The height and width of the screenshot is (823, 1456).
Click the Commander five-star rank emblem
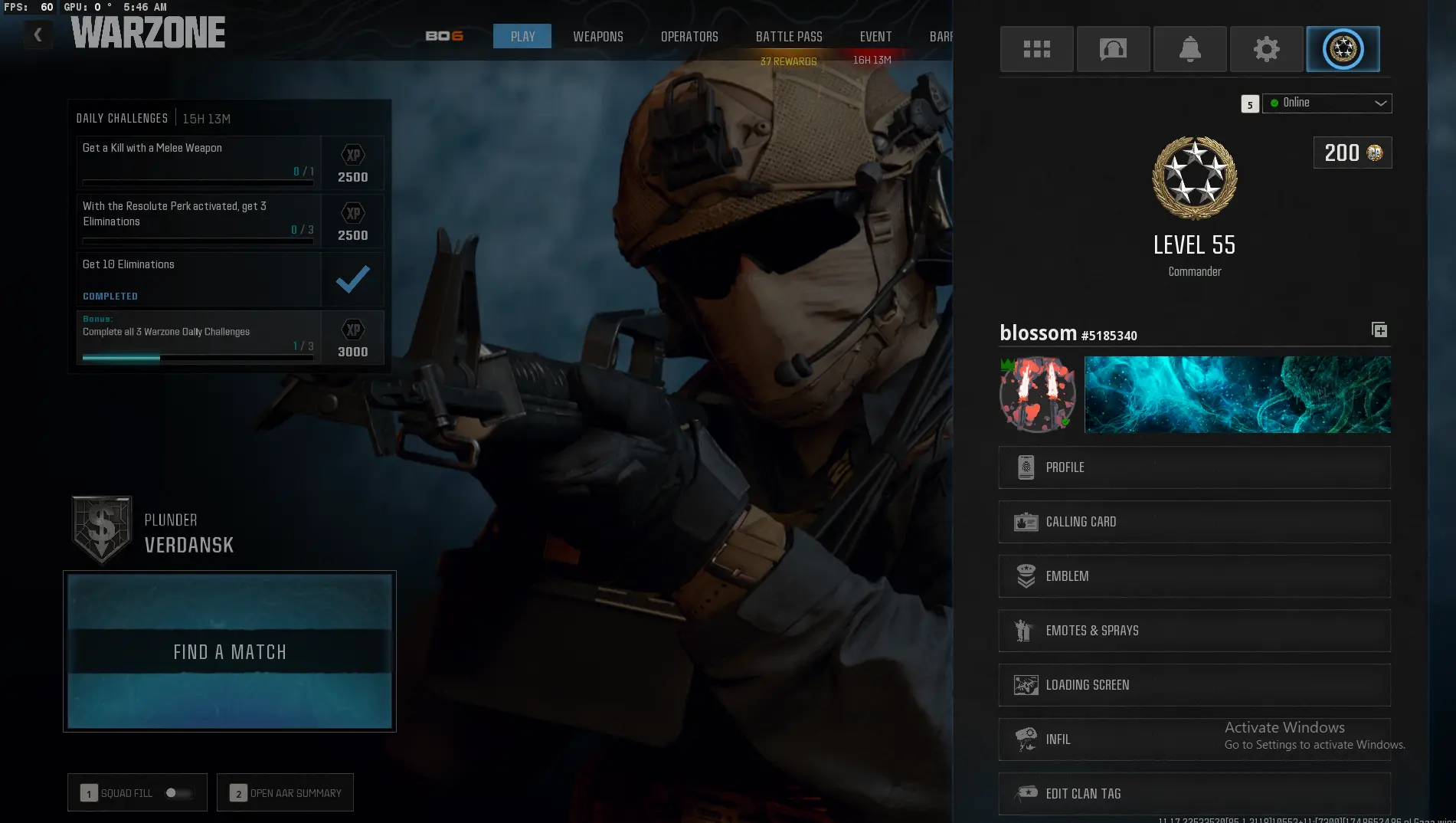pyautogui.click(x=1194, y=178)
